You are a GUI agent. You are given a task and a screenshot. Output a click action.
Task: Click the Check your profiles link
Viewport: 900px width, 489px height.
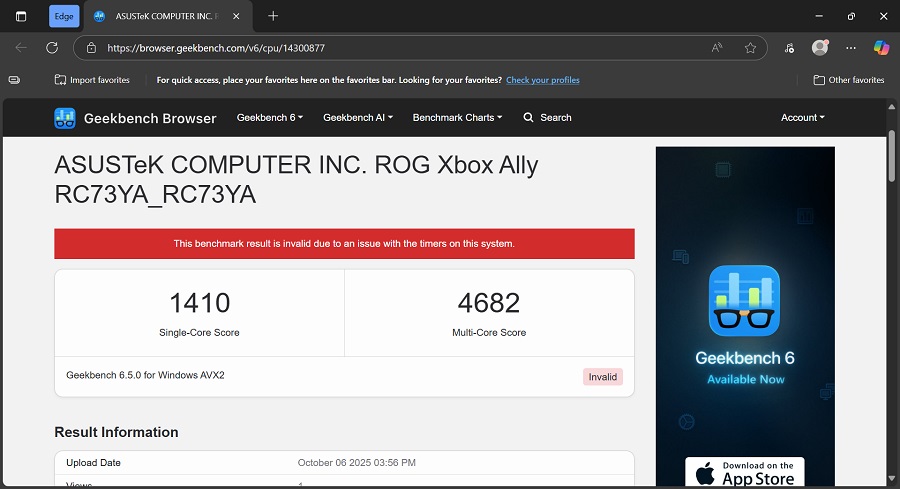542,80
